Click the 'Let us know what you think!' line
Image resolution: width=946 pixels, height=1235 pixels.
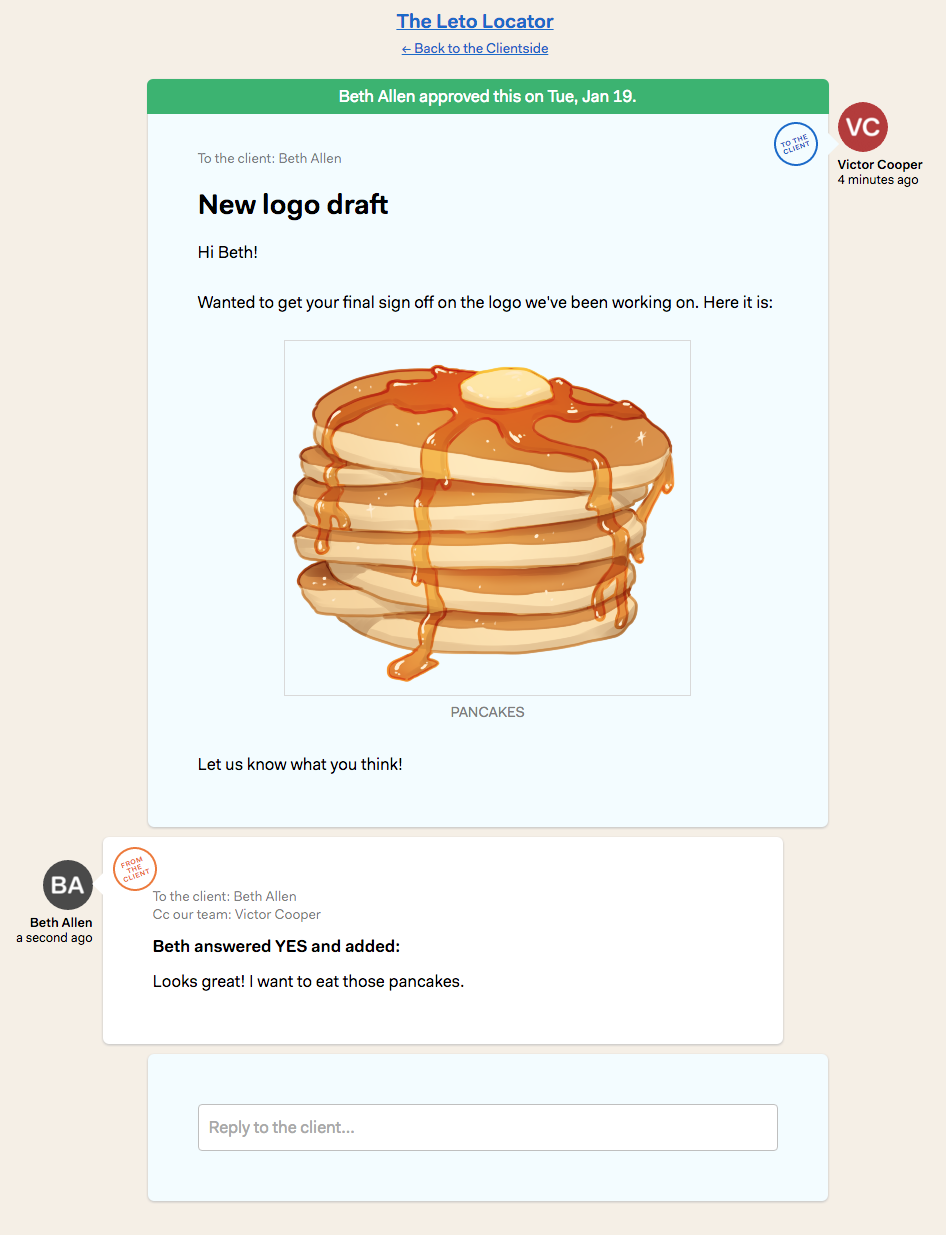coord(300,765)
